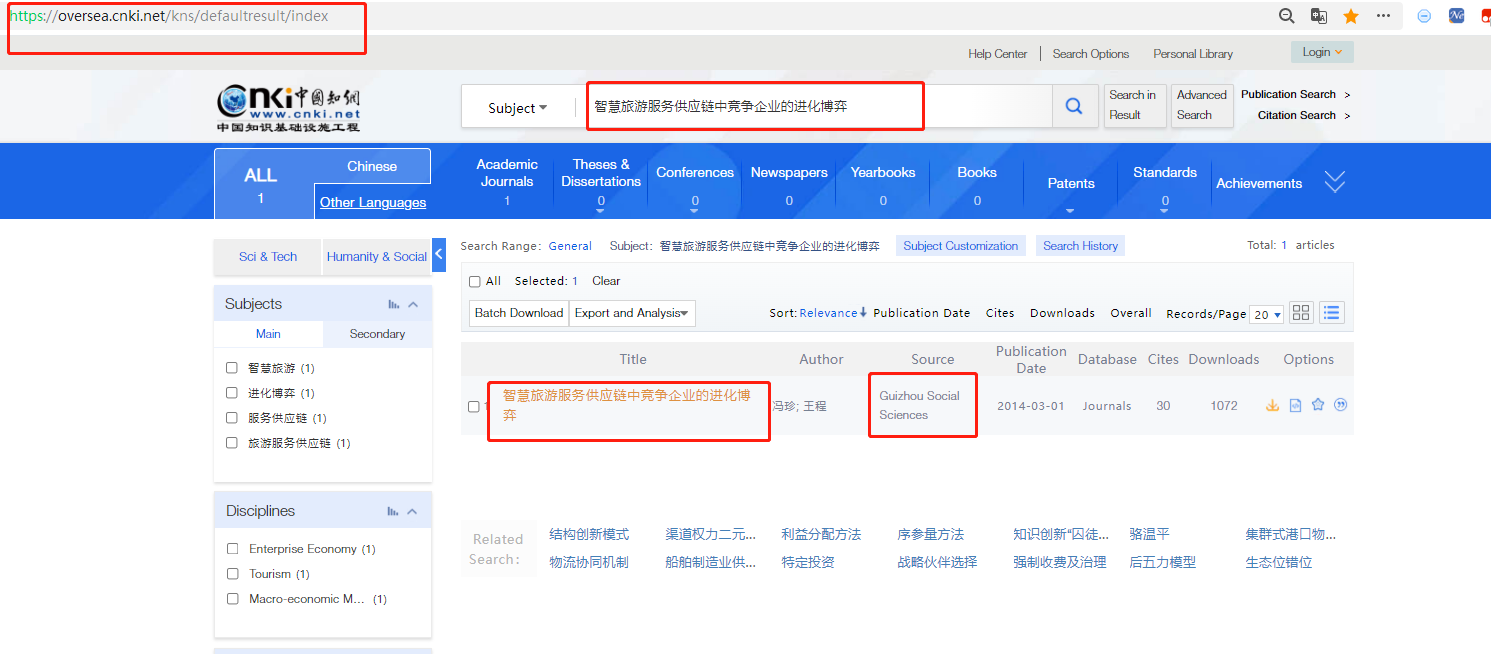Collapse the Subjects panel chevron
The width and height of the screenshot is (1491, 654).
point(413,304)
